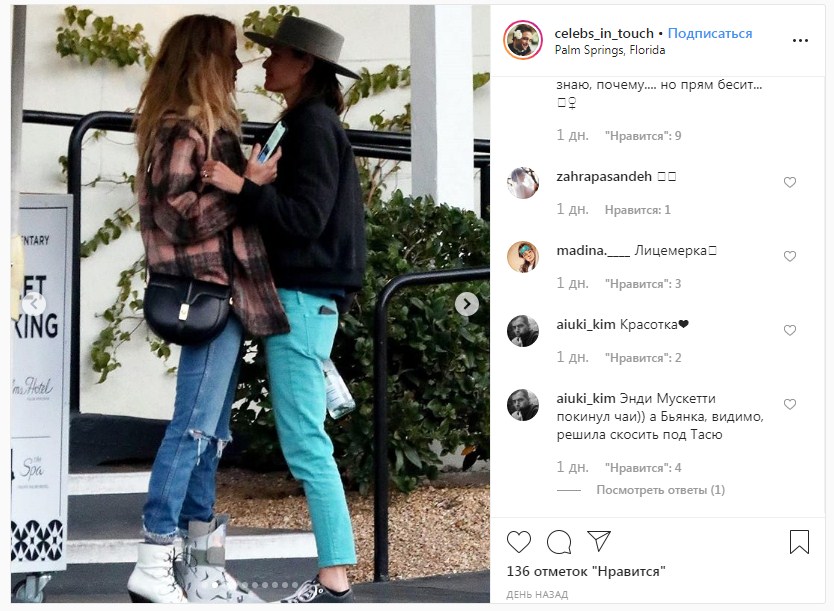This screenshot has height=611, width=834.
Task: Open the celebs_in_touch profile name
Action: coord(604,34)
